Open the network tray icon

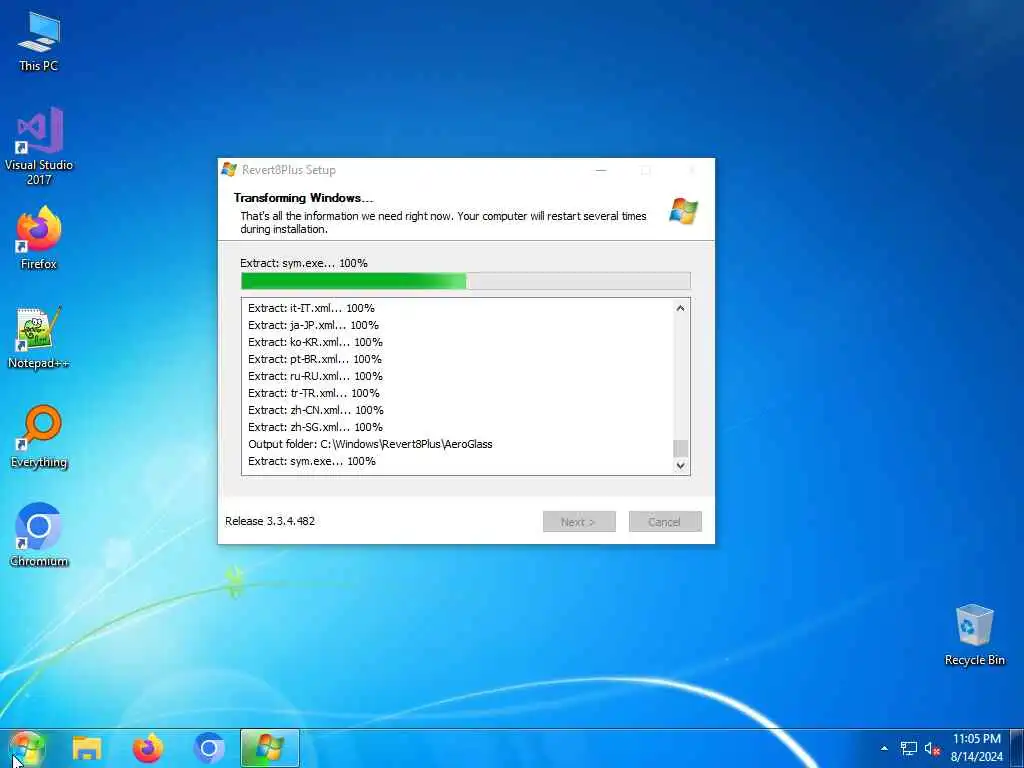(908, 748)
